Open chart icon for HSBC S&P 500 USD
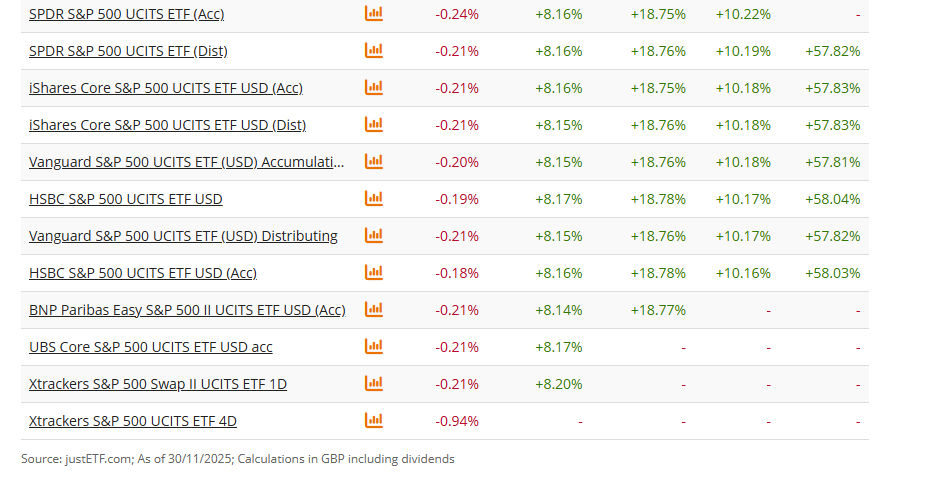The width and height of the screenshot is (933, 495). (x=374, y=198)
